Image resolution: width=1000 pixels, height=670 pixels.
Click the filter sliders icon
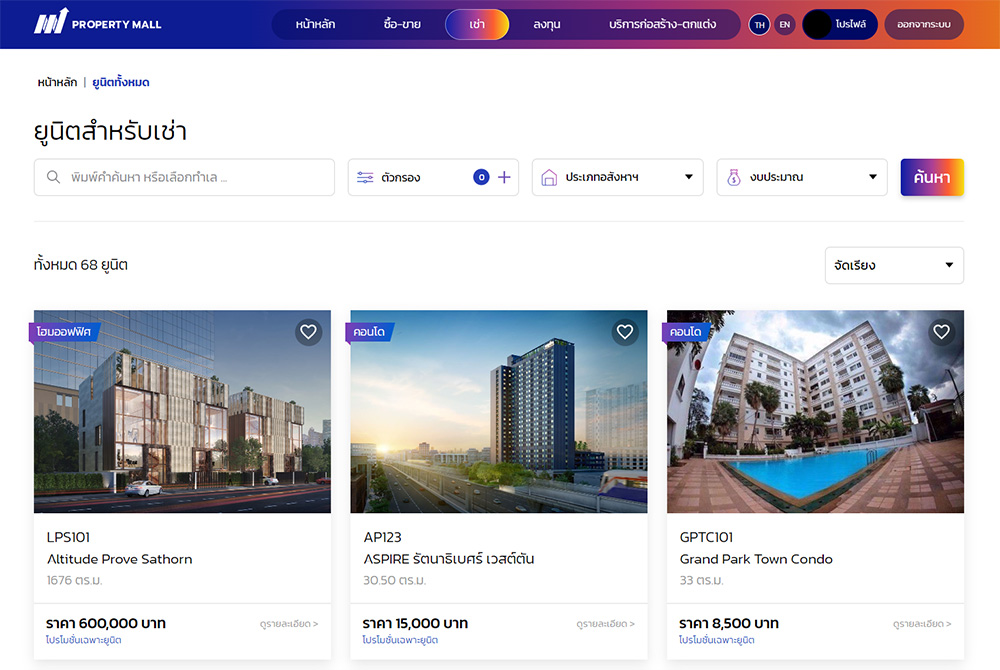coord(365,177)
